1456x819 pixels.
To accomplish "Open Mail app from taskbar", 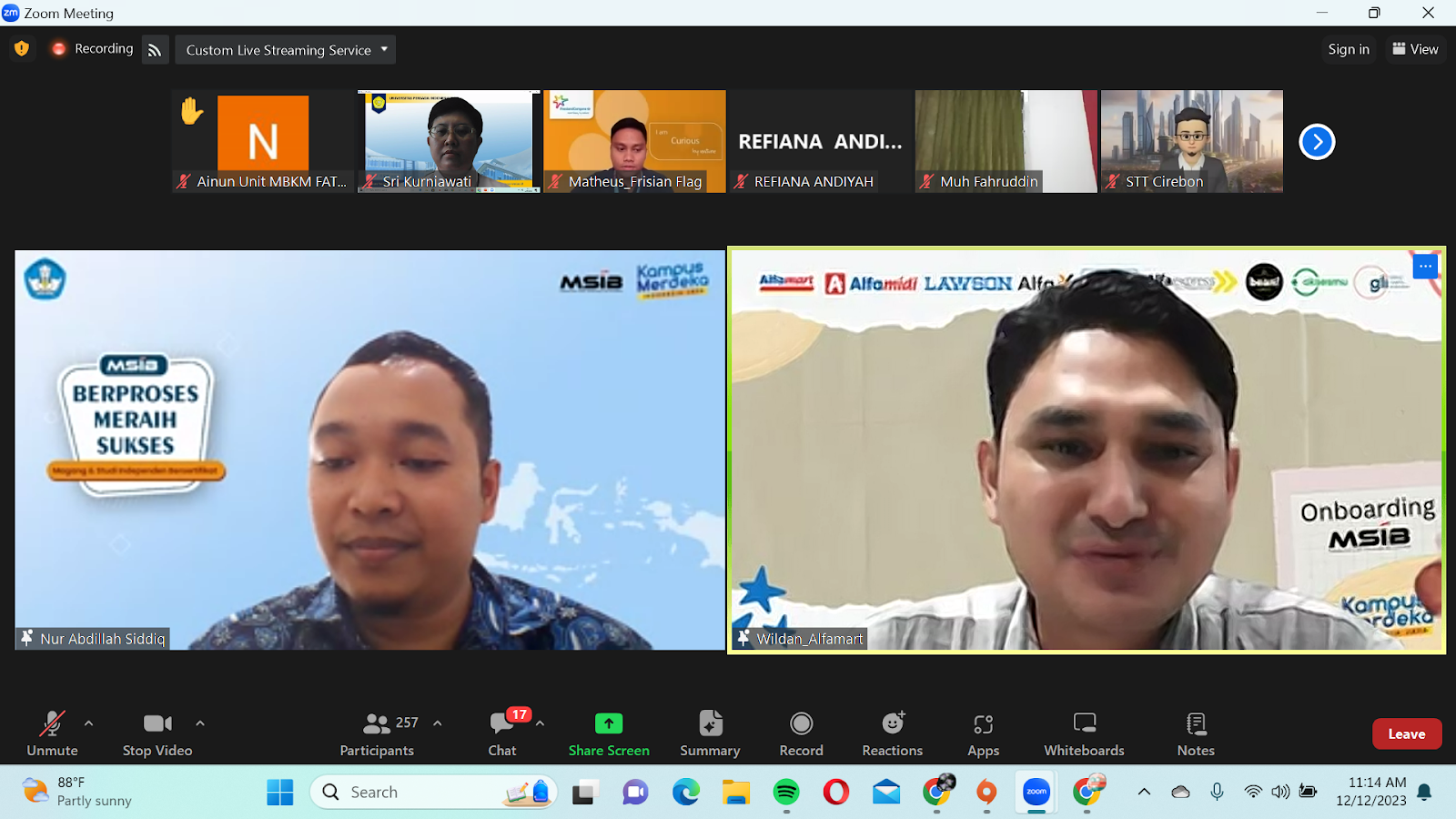I will coord(886,793).
